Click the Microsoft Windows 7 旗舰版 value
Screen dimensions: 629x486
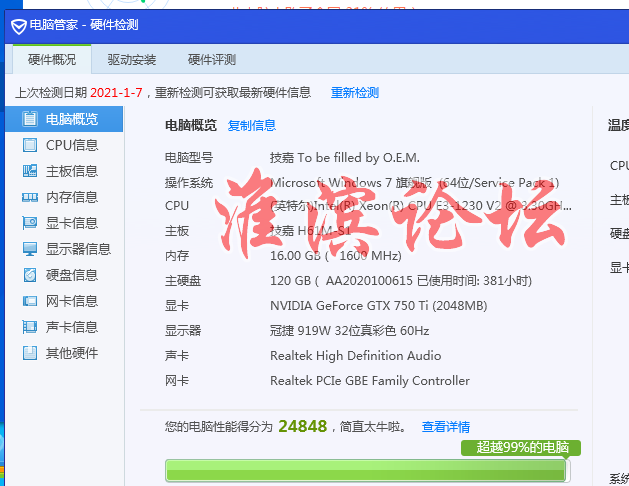coord(414,183)
